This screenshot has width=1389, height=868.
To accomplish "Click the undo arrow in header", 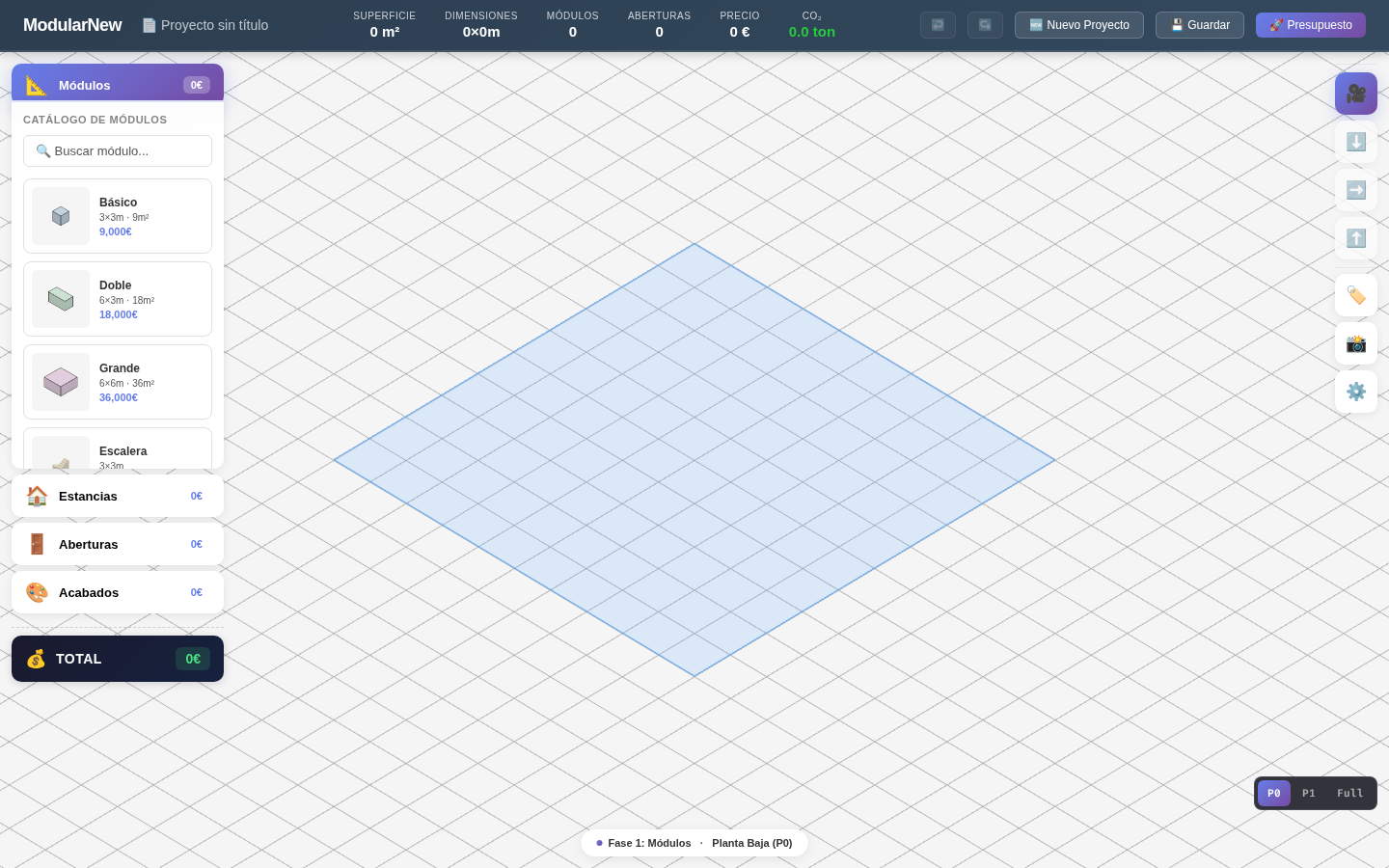I will pyautogui.click(x=938, y=25).
